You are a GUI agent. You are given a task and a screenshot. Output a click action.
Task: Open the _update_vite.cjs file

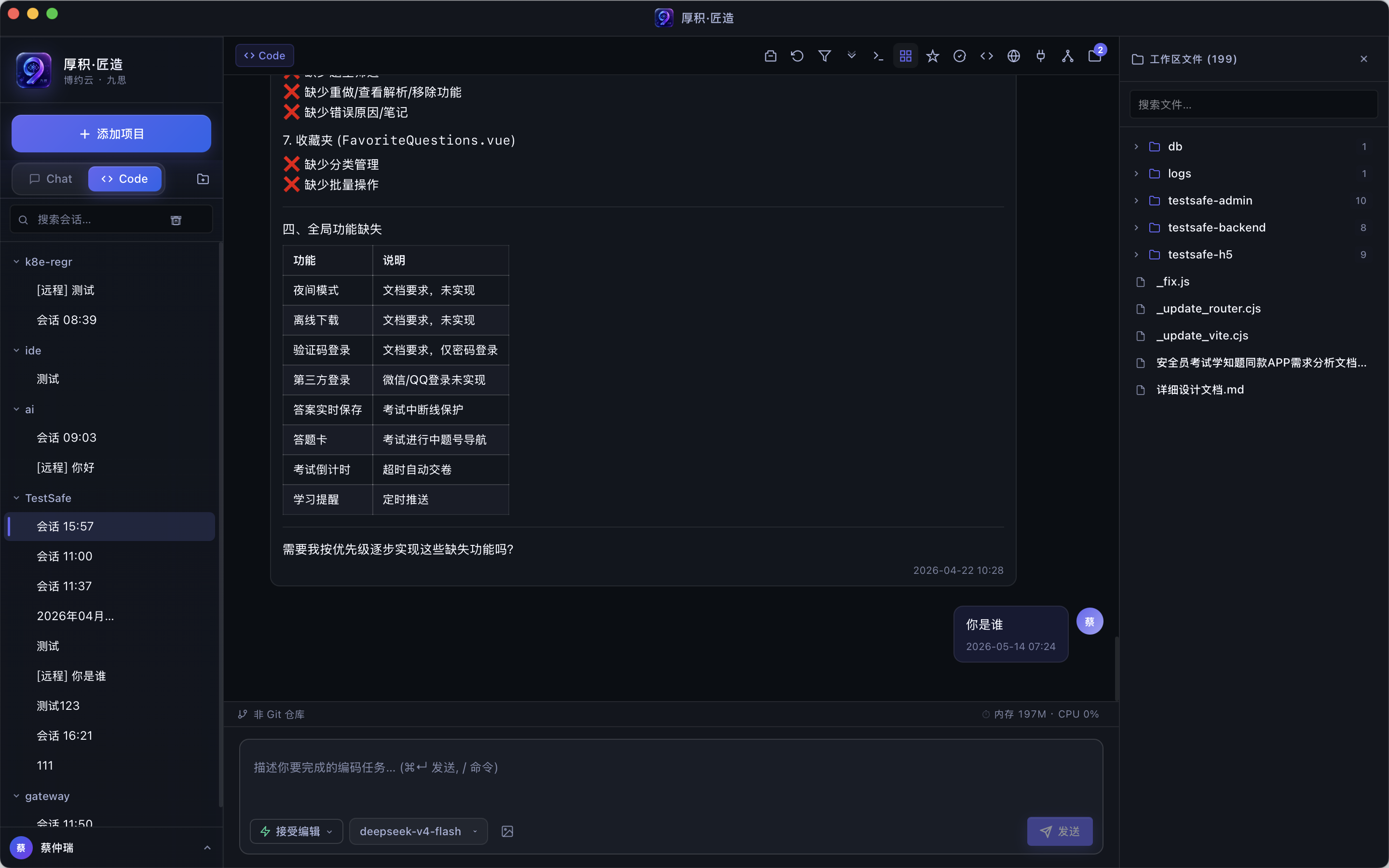coord(1253,336)
